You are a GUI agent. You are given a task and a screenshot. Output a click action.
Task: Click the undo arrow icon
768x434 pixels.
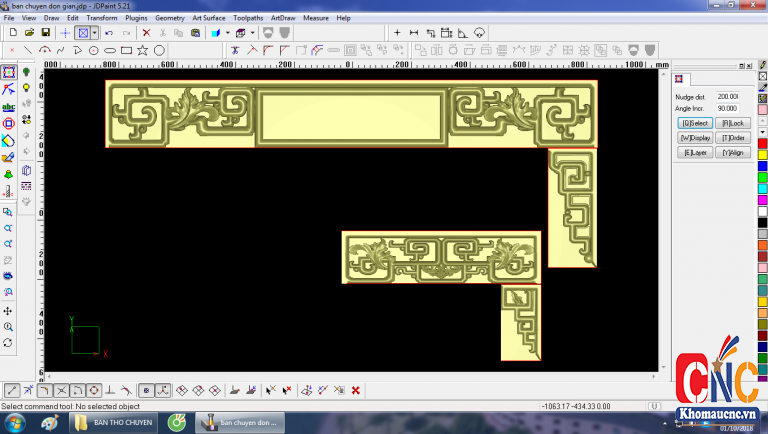pos(109,33)
